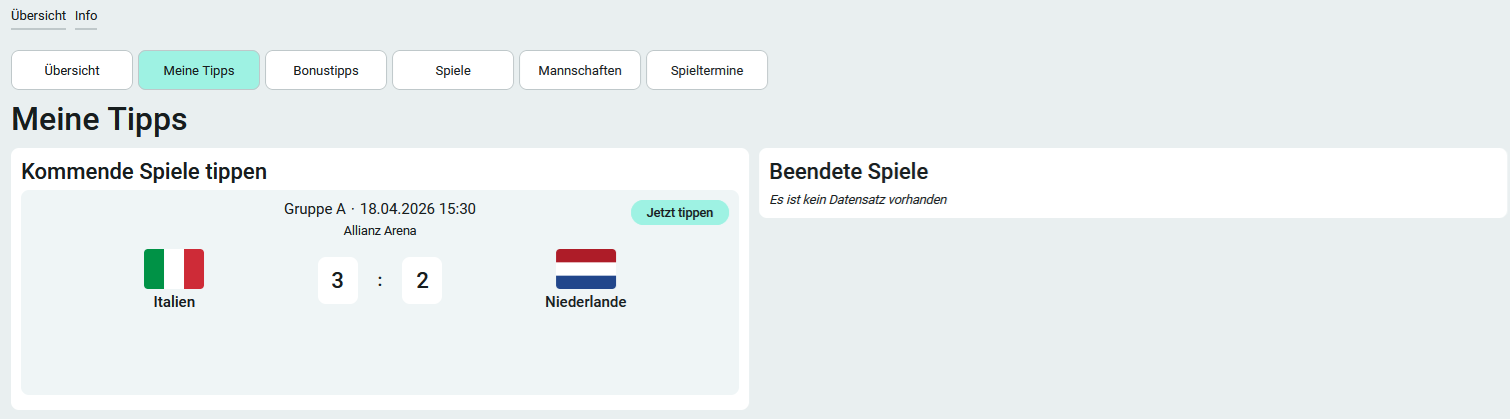The width and height of the screenshot is (1510, 419).
Task: Click the Niederlande team name
Action: coord(586,302)
